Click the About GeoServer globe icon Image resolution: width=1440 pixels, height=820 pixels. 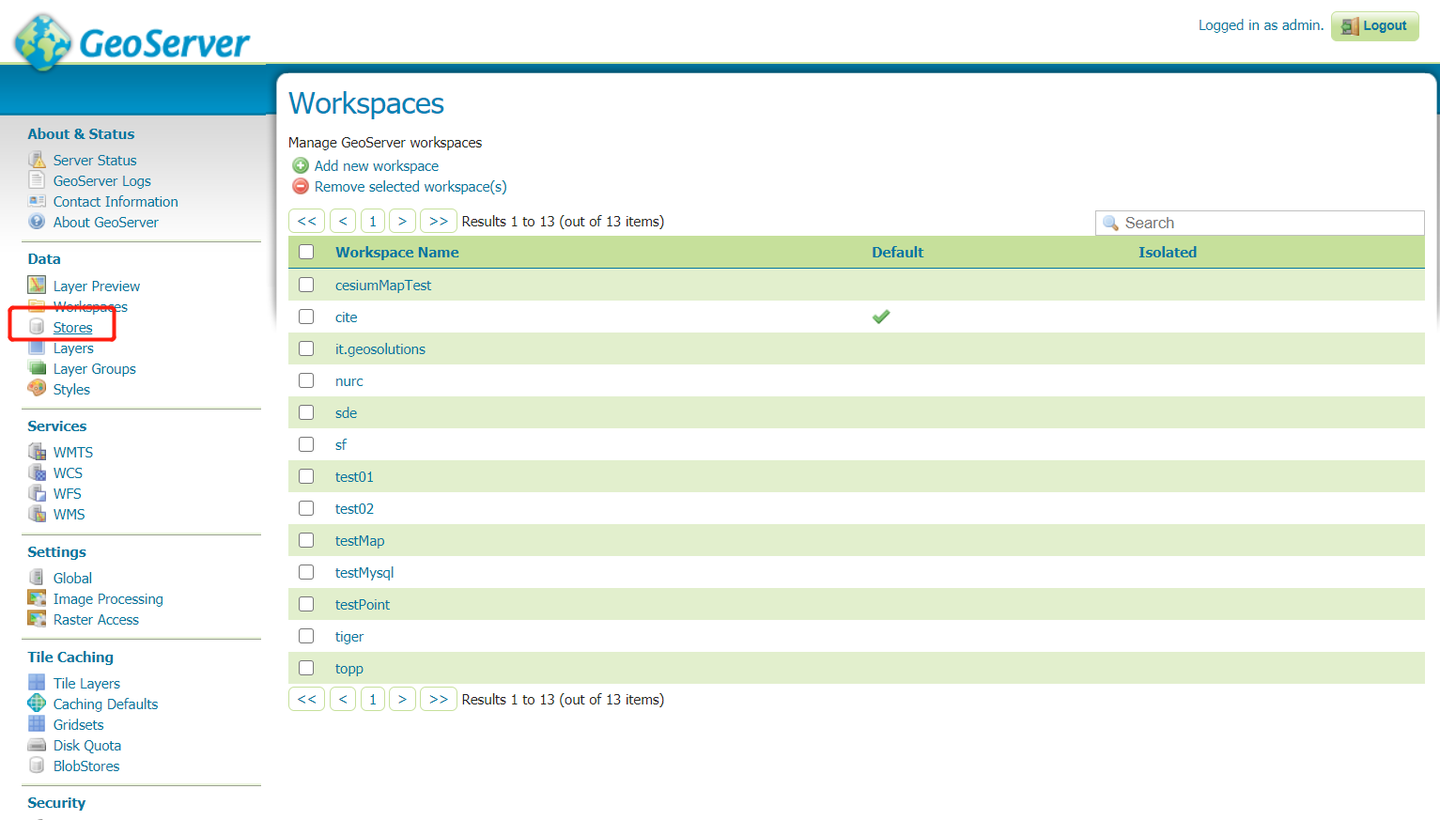(37, 222)
